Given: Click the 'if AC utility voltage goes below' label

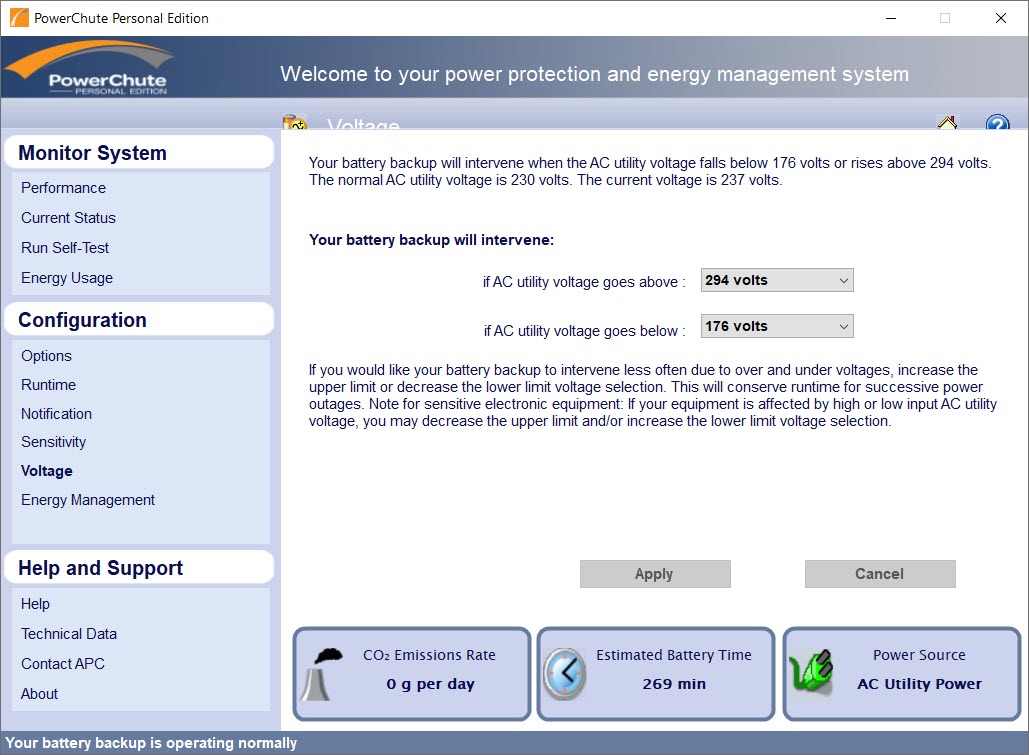Looking at the screenshot, I should pos(584,331).
